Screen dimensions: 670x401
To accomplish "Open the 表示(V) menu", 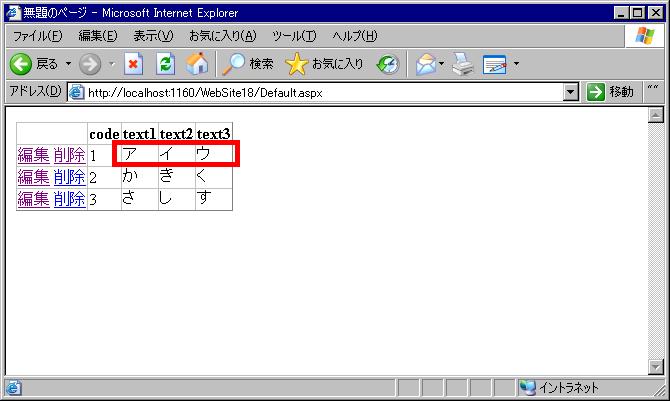I will 153,36.
